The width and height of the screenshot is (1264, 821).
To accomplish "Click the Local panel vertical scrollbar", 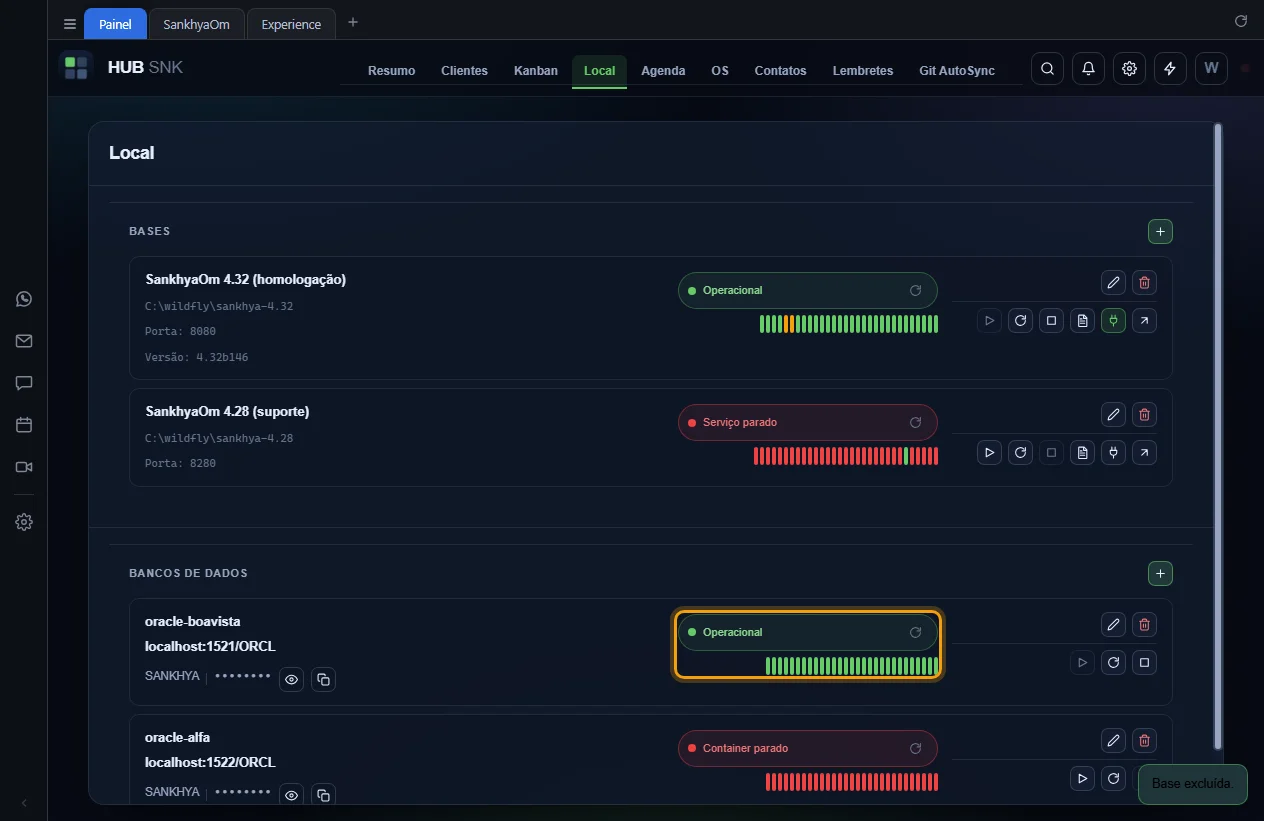I will coord(1217,436).
